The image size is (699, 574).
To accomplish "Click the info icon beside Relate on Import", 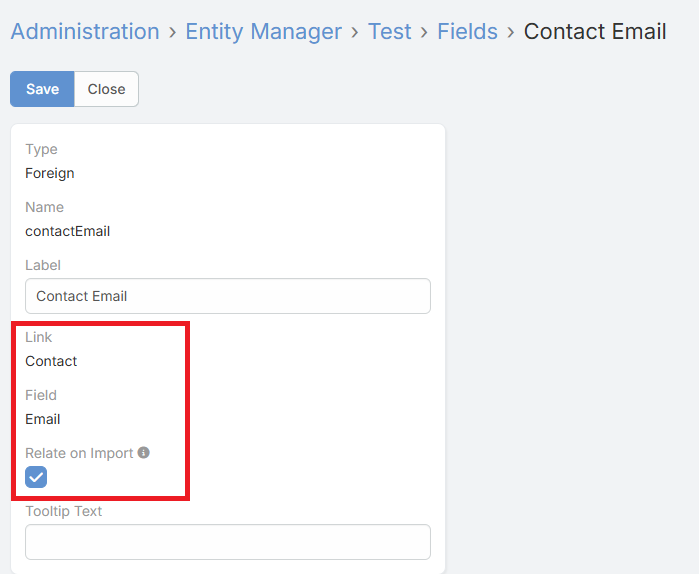I will click(x=144, y=453).
